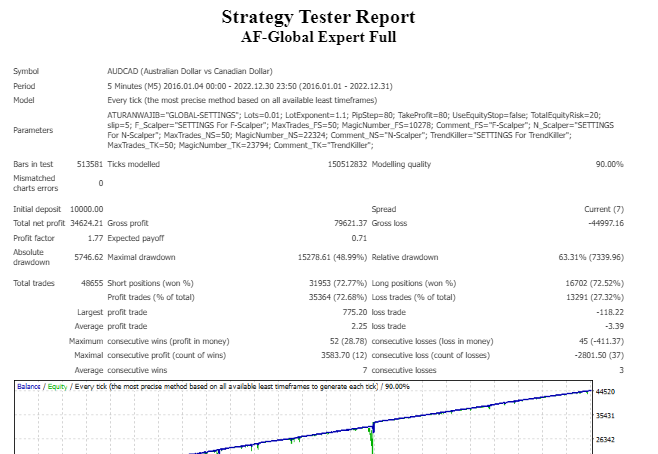Image resolution: width=658 pixels, height=454 pixels.
Task: Click the Gross profit value 79621.37
Action: [x=345, y=222]
